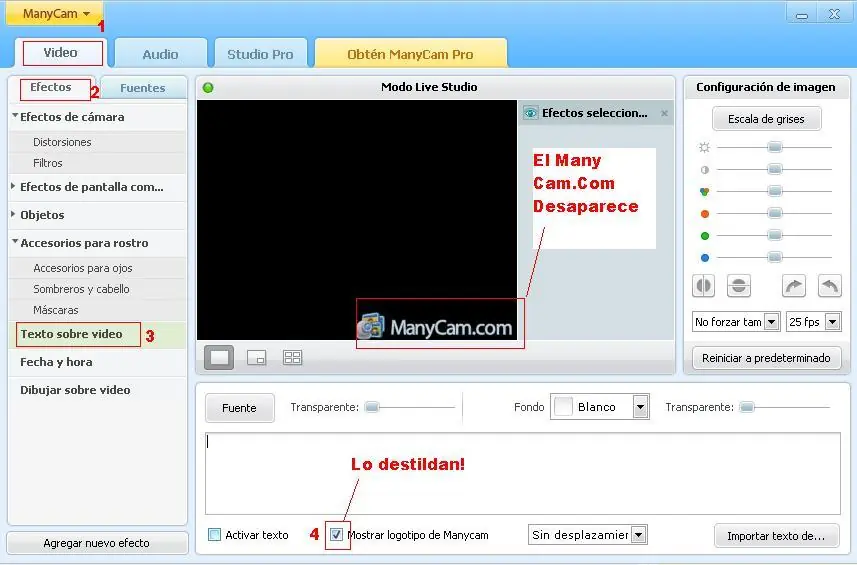Screen dimensions: 857x565
Task: Rotate image clockwise arrow icon
Action: pos(794,286)
